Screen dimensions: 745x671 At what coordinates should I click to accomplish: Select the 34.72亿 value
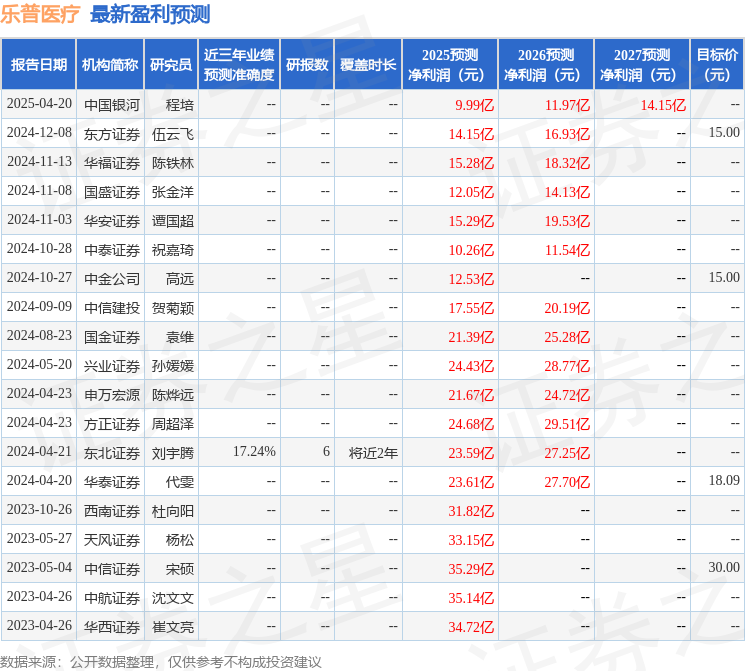471,627
